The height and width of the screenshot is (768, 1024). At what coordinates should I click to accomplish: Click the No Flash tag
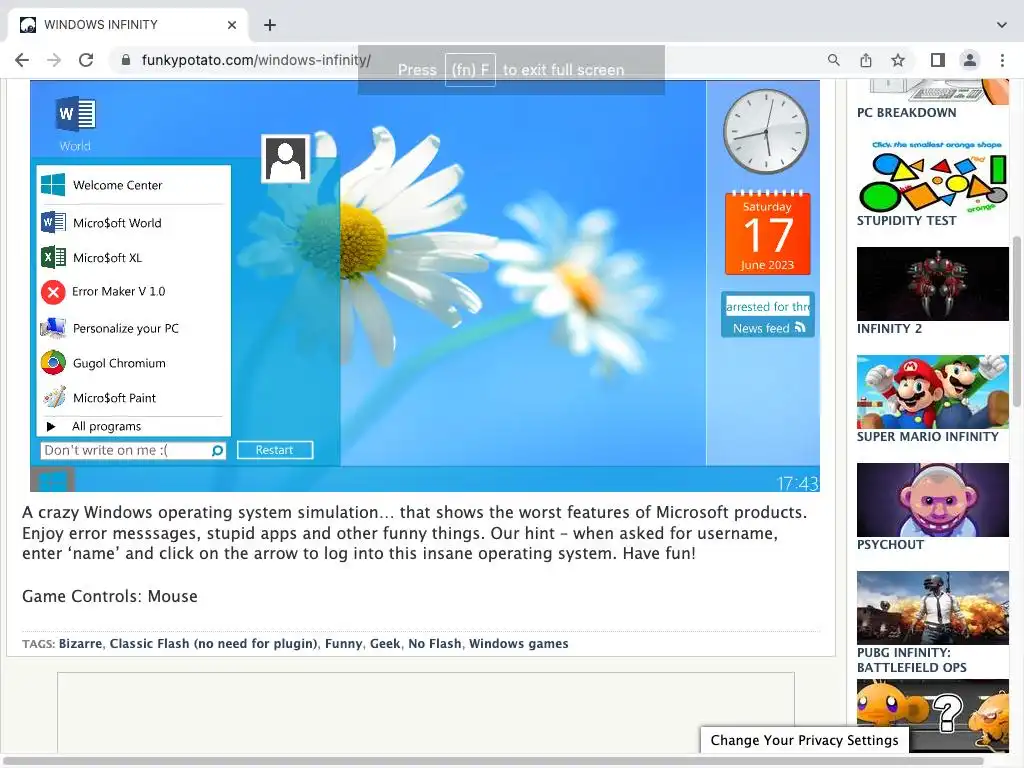pyautogui.click(x=434, y=643)
